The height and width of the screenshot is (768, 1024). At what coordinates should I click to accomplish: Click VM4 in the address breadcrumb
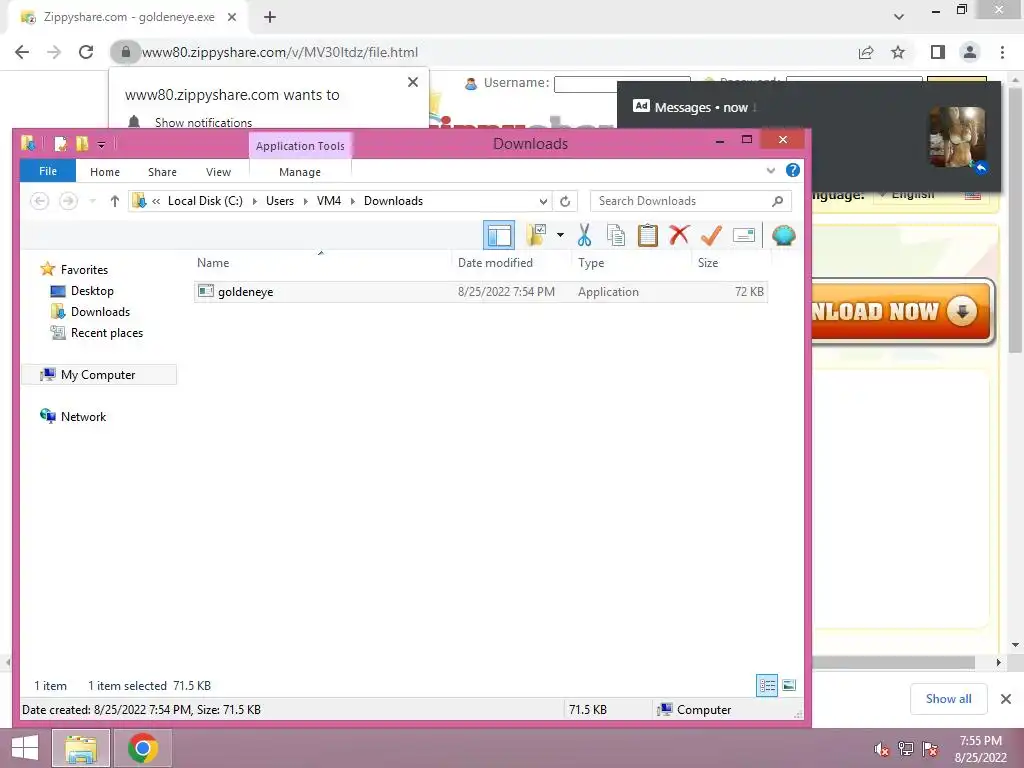point(328,201)
